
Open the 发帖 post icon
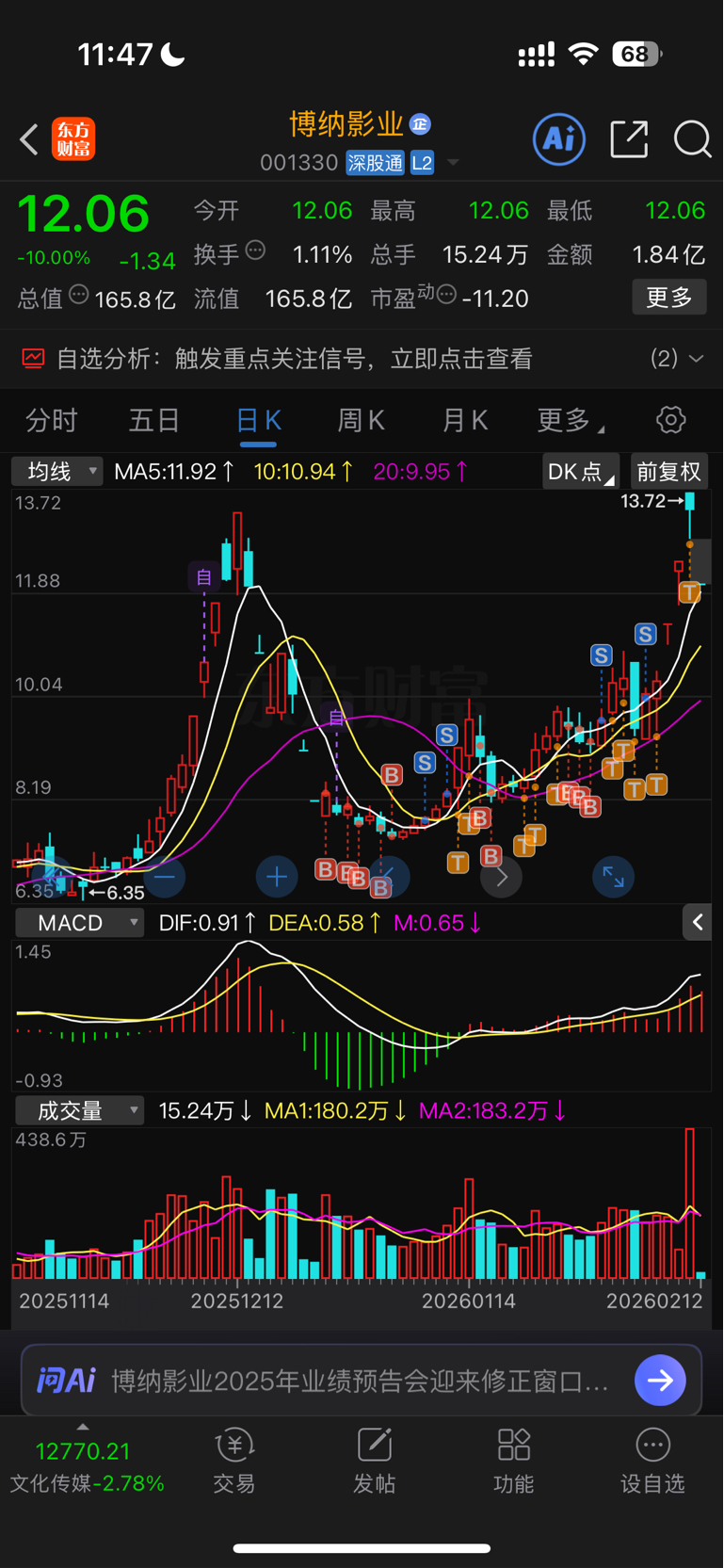(x=374, y=1461)
